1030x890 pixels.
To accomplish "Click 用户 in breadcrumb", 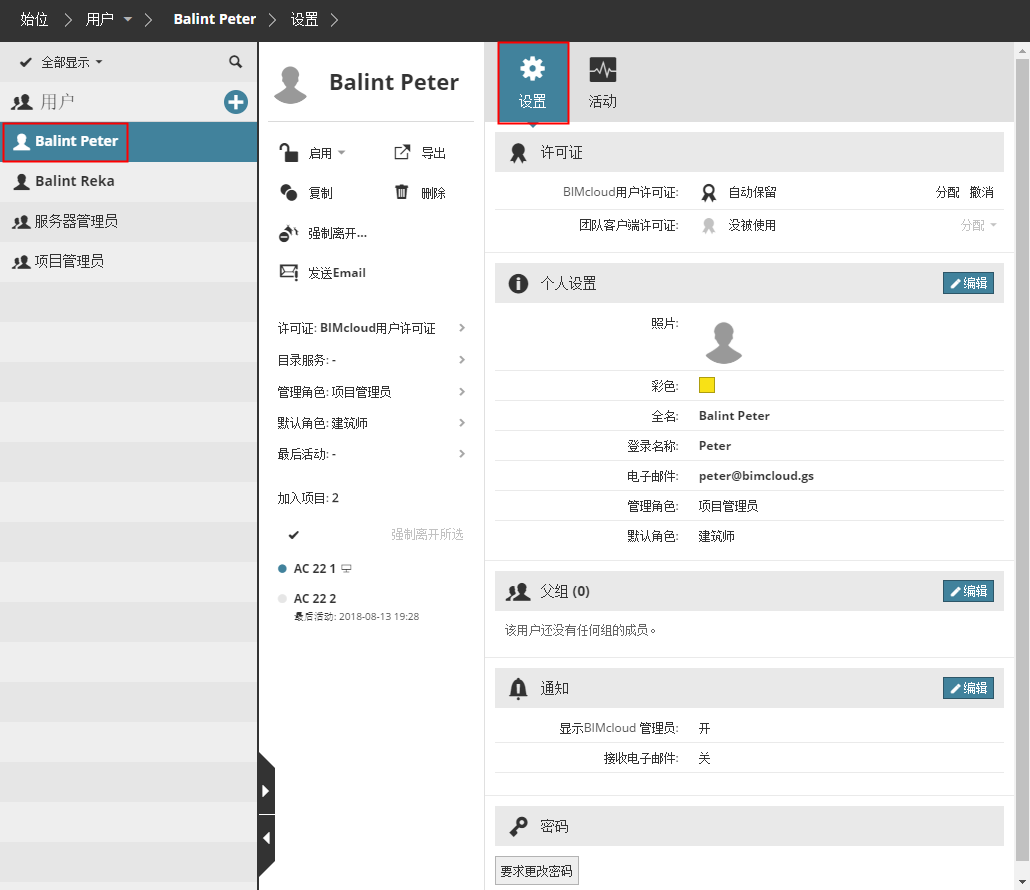I will 100,19.
